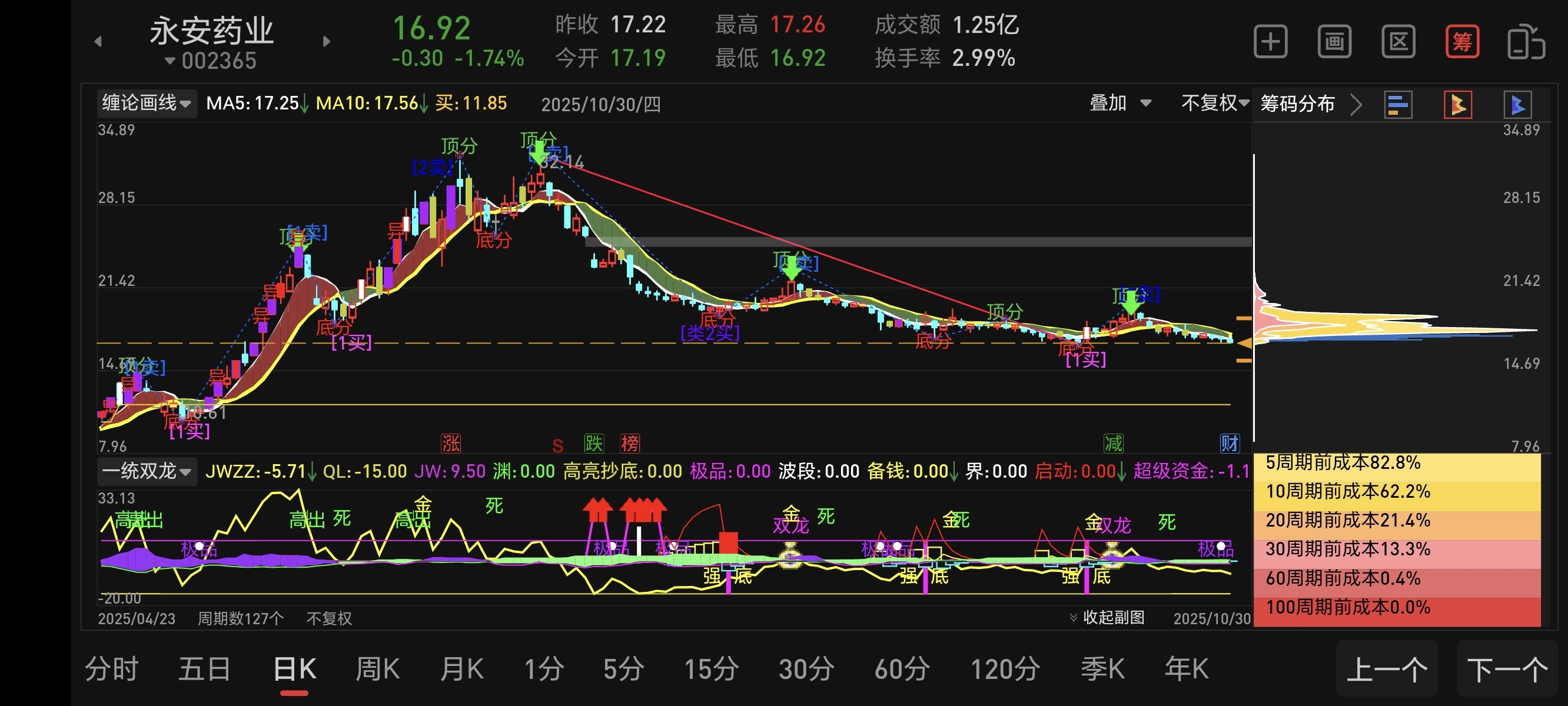
Task: Open the 缠论画线 main indicator dropdown
Action: pyautogui.click(x=146, y=104)
